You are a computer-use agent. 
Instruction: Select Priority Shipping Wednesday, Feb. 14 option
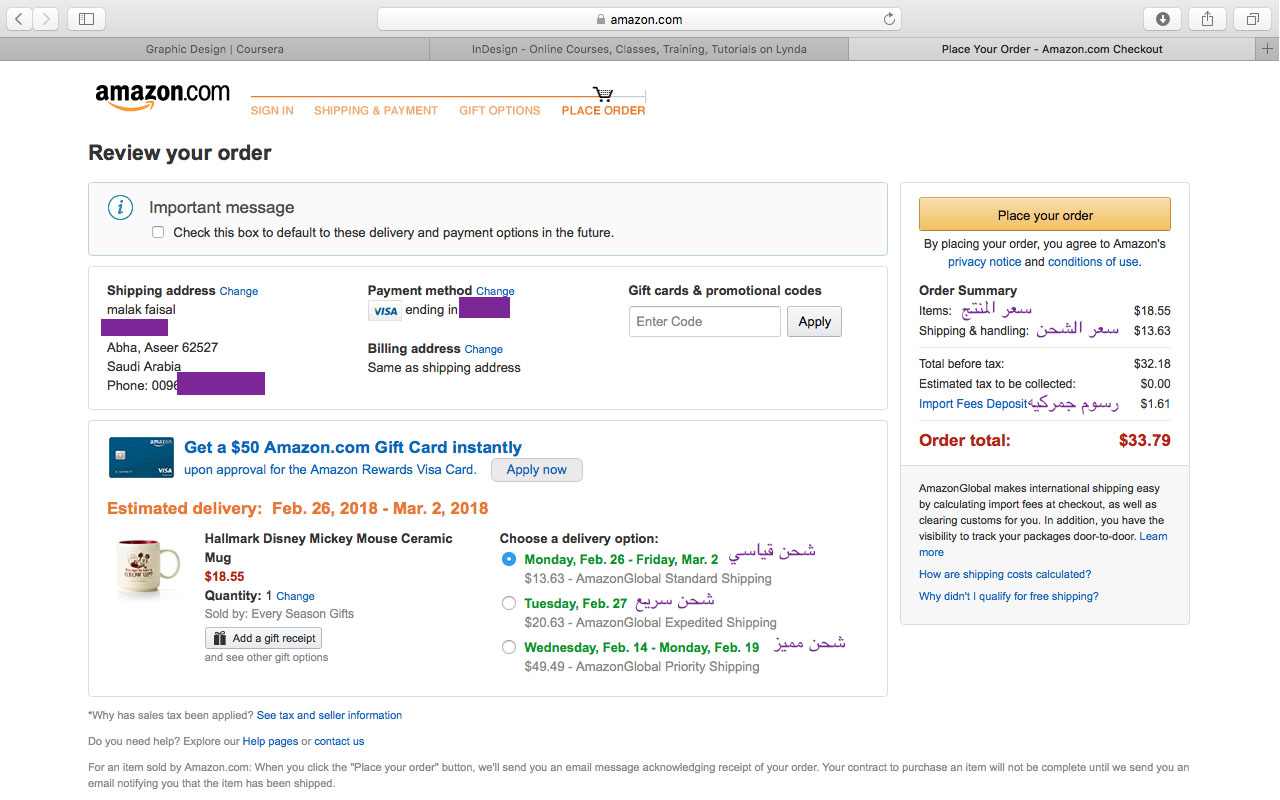[509, 647]
